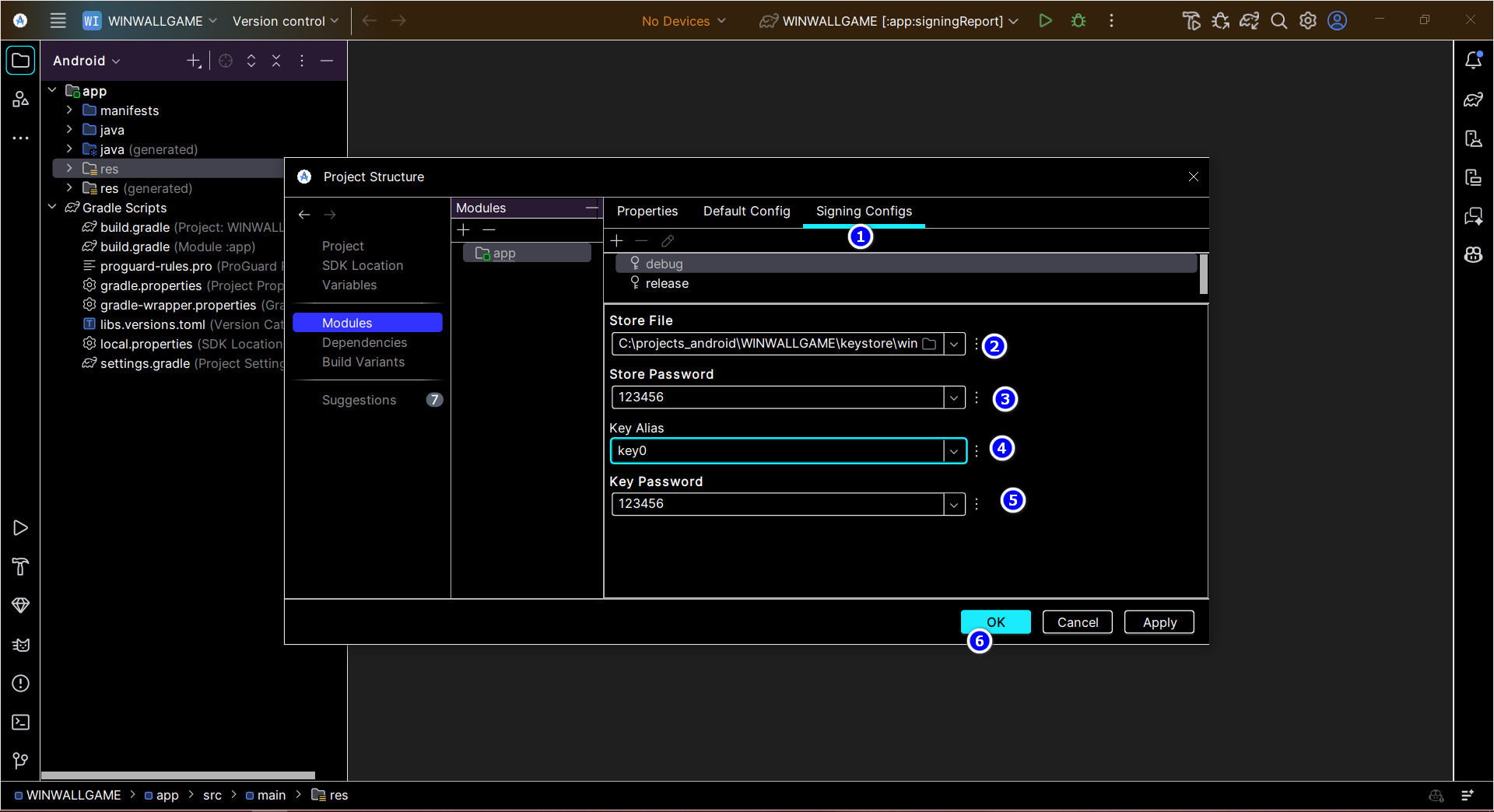Run the app using the green play icon
Image resolution: width=1494 pixels, height=812 pixels.
click(1046, 21)
